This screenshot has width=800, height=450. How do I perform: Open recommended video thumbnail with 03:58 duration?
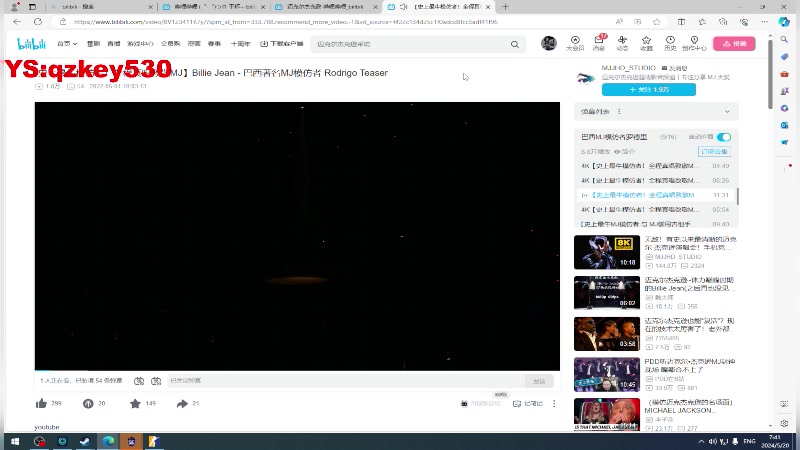[x=607, y=334]
